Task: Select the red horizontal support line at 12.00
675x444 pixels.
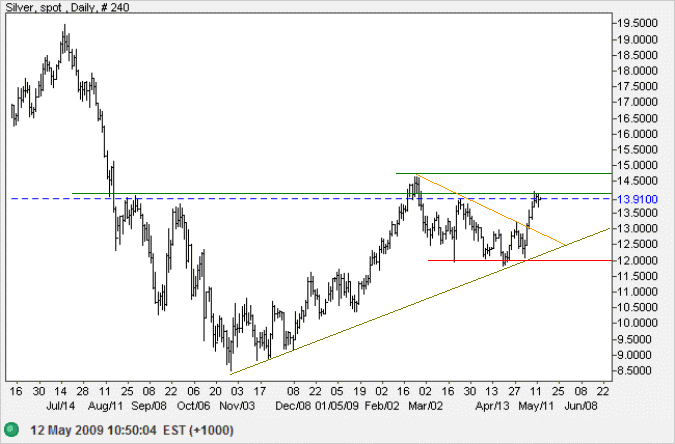Action: tap(520, 261)
